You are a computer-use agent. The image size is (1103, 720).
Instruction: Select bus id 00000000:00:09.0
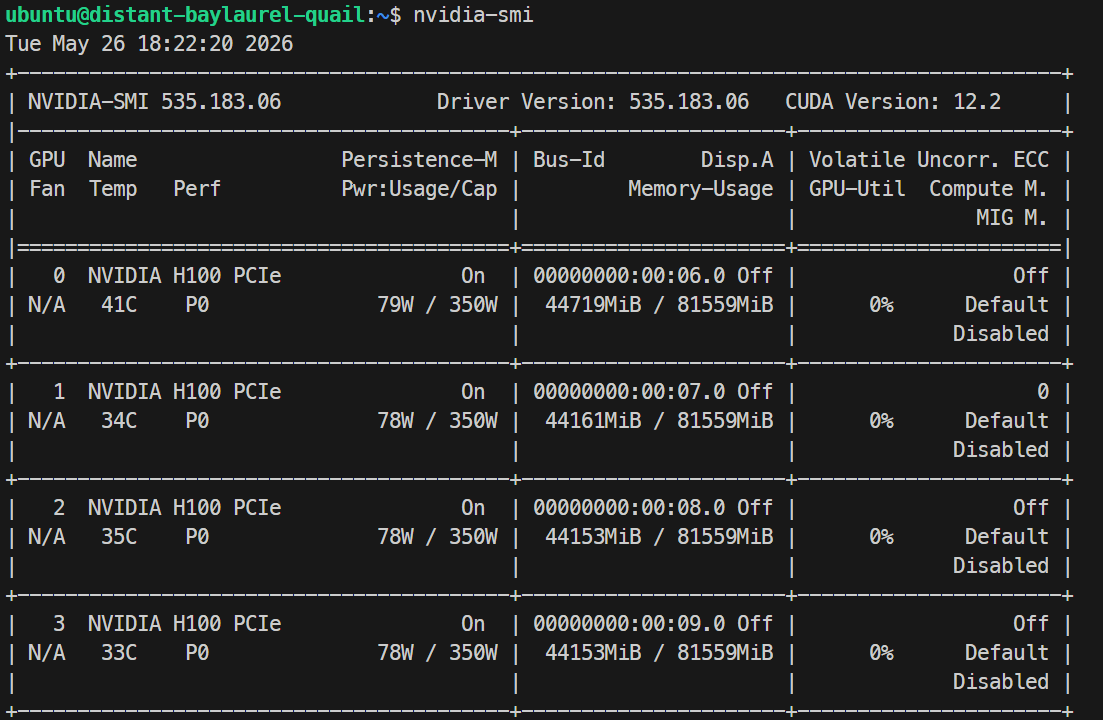pyautogui.click(x=629, y=624)
